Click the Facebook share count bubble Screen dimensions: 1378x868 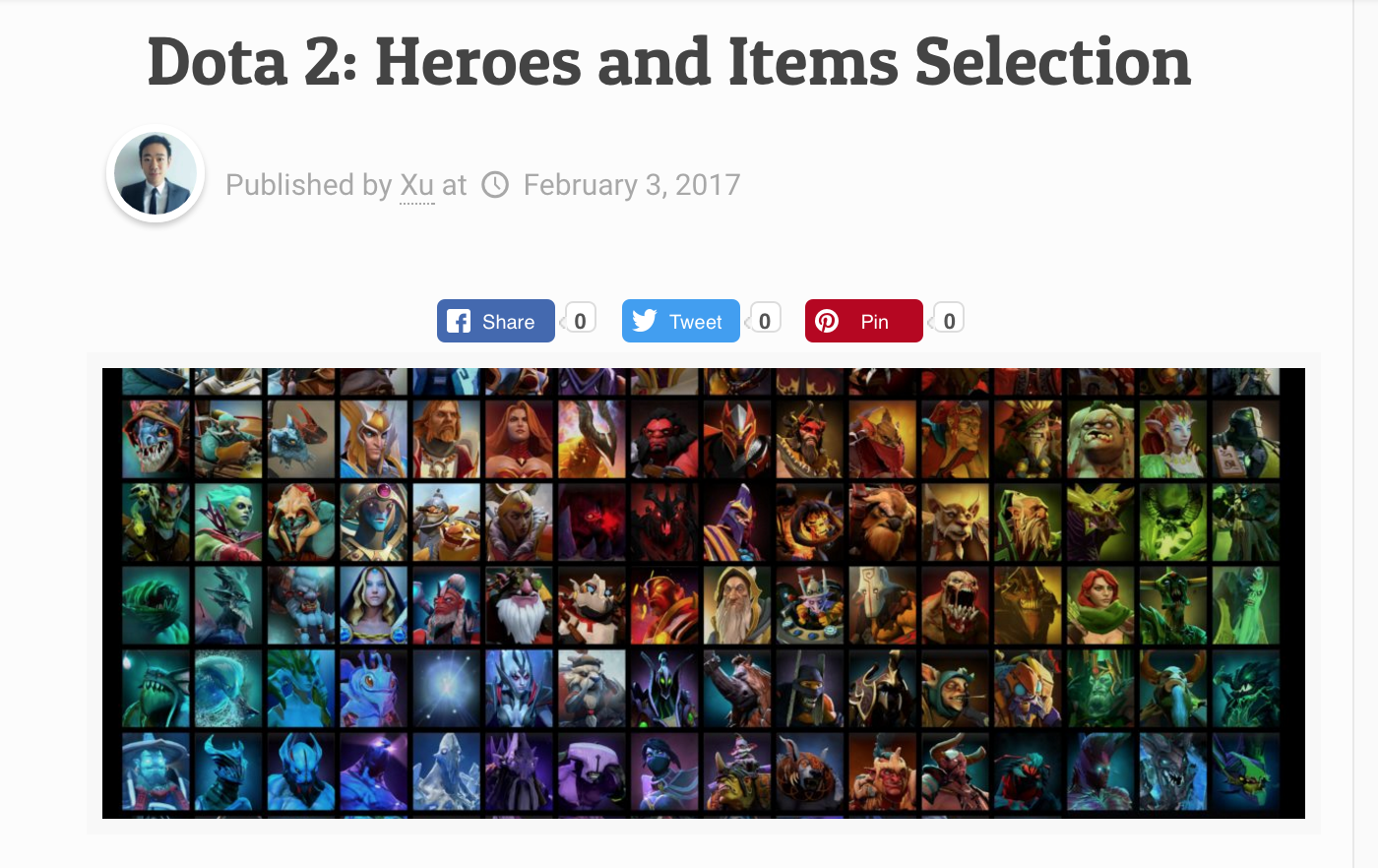tap(579, 320)
